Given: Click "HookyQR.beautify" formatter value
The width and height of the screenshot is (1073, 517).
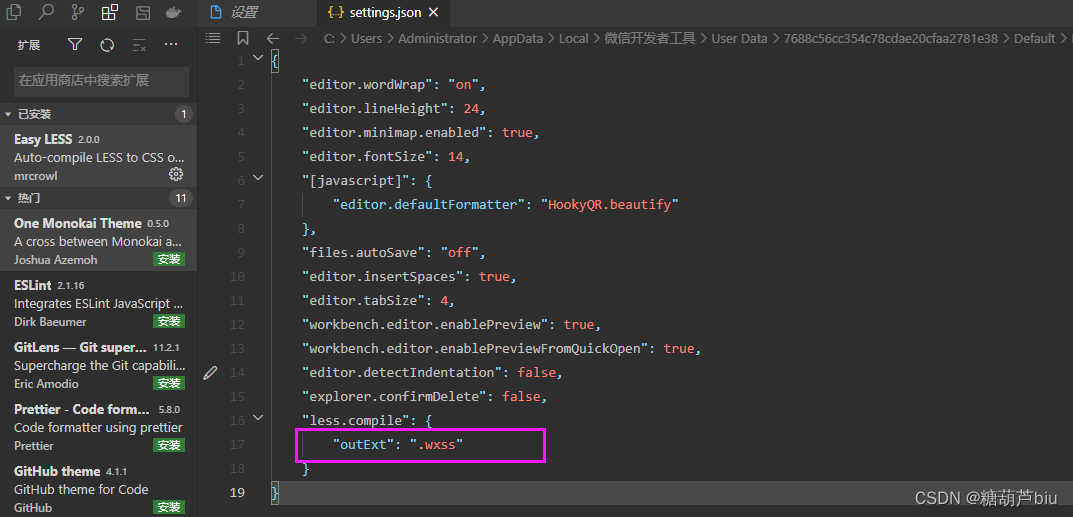Looking at the screenshot, I should pyautogui.click(x=610, y=204).
